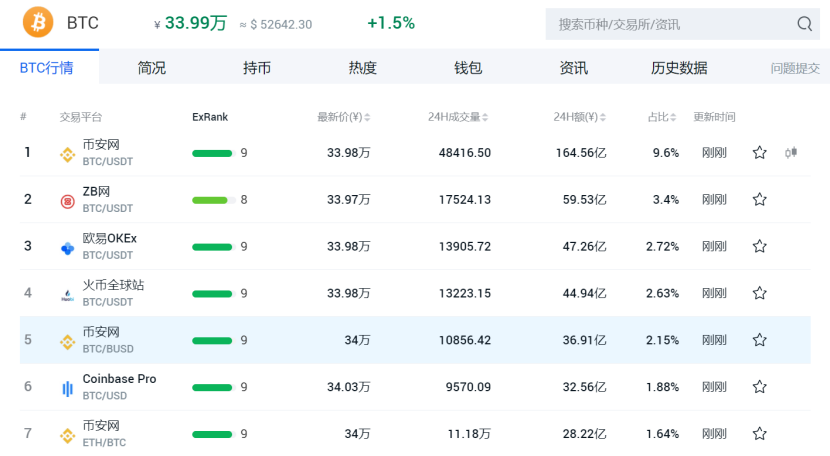
Task: Click the search magnifier icon
Action: (804, 24)
